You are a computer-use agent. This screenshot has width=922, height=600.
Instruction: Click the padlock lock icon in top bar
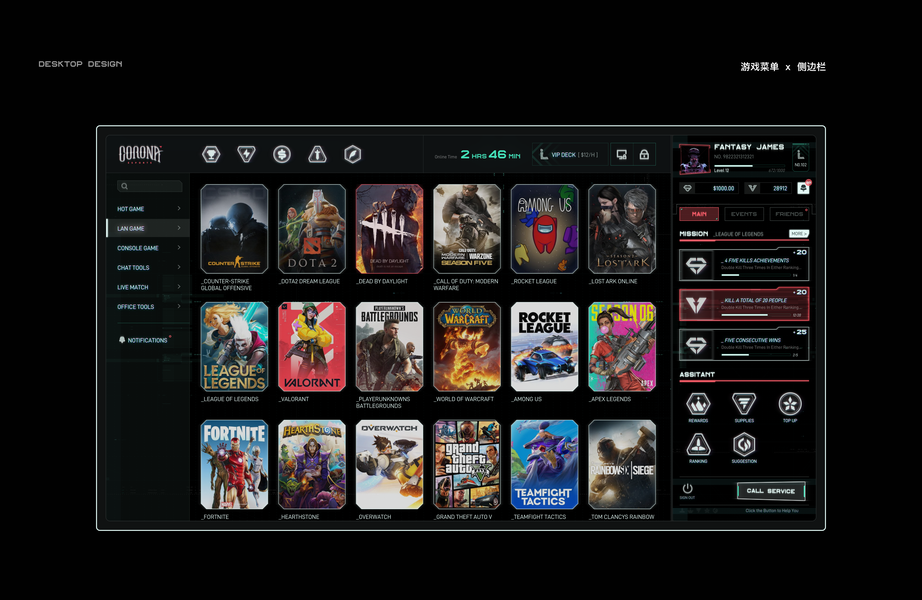[644, 155]
